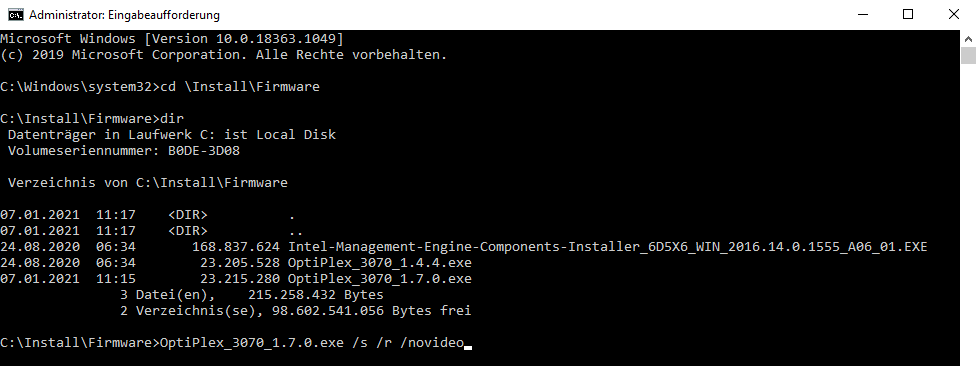Click the cd \Install\Firmware command text
Screen dimensions: 977x366
(x=240, y=87)
